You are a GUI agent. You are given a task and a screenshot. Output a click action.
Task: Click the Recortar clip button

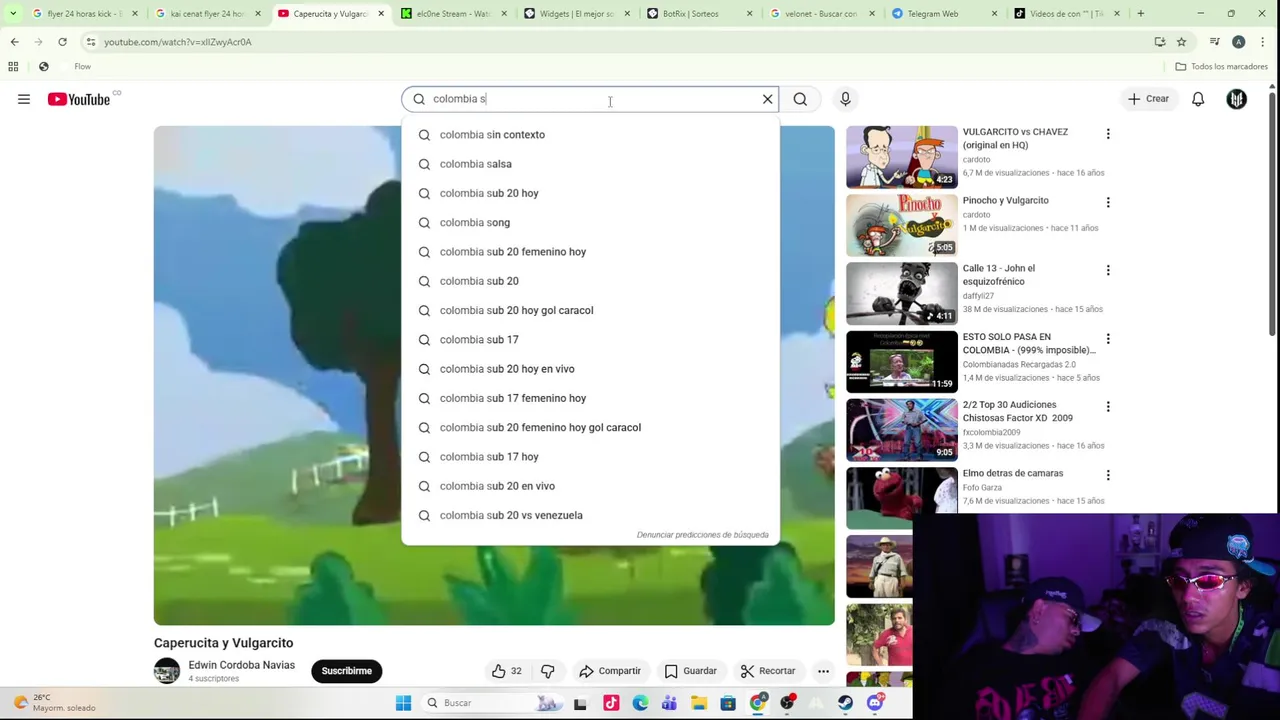(x=767, y=671)
